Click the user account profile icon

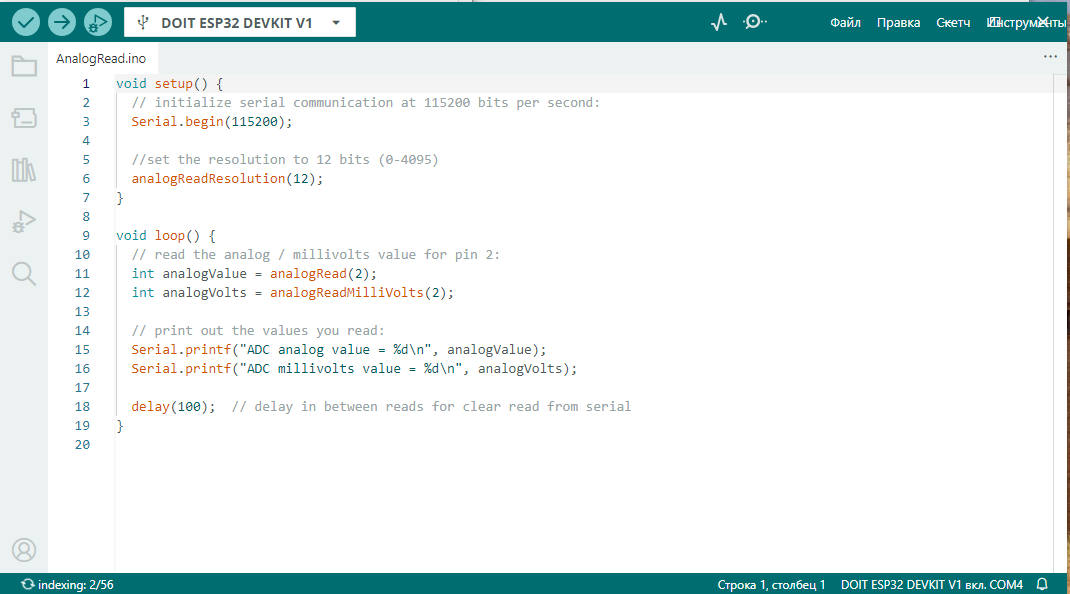click(x=24, y=549)
